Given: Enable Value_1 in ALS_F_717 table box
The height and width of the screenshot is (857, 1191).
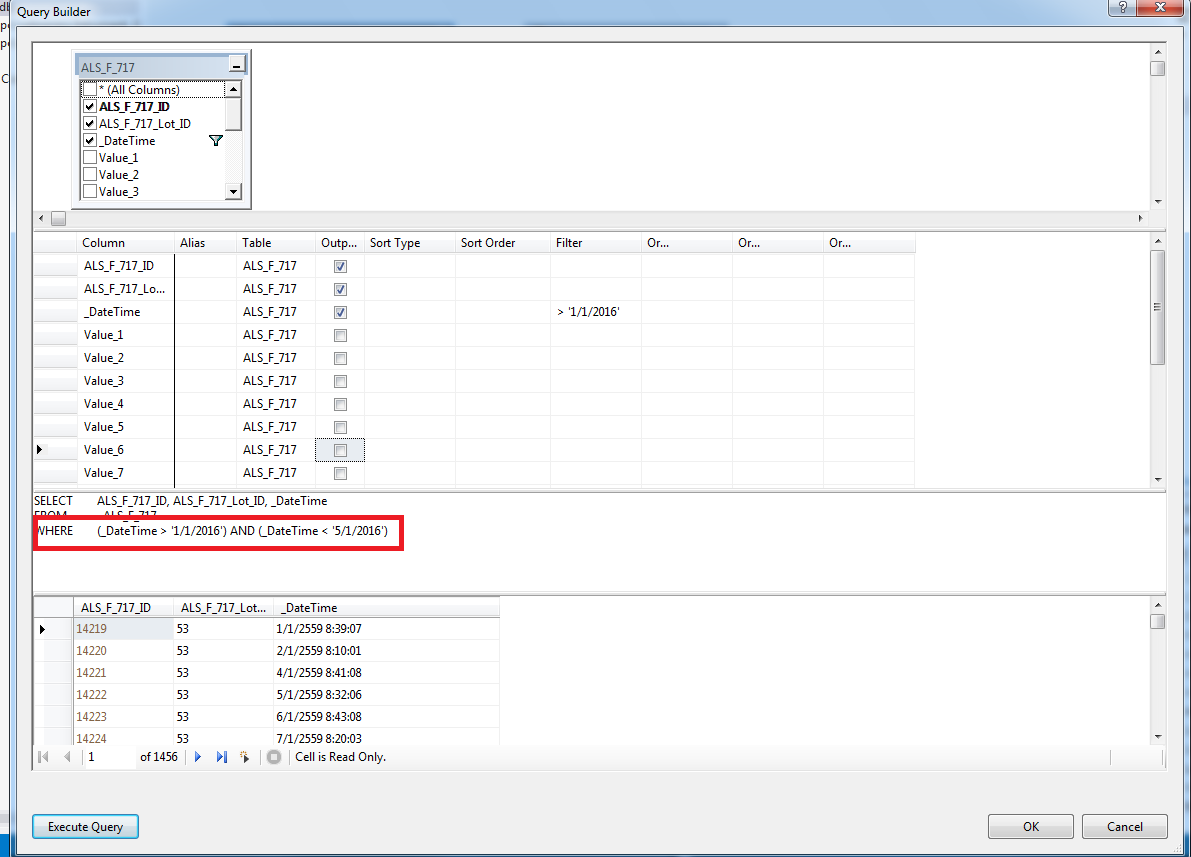Looking at the screenshot, I should pyautogui.click(x=90, y=158).
